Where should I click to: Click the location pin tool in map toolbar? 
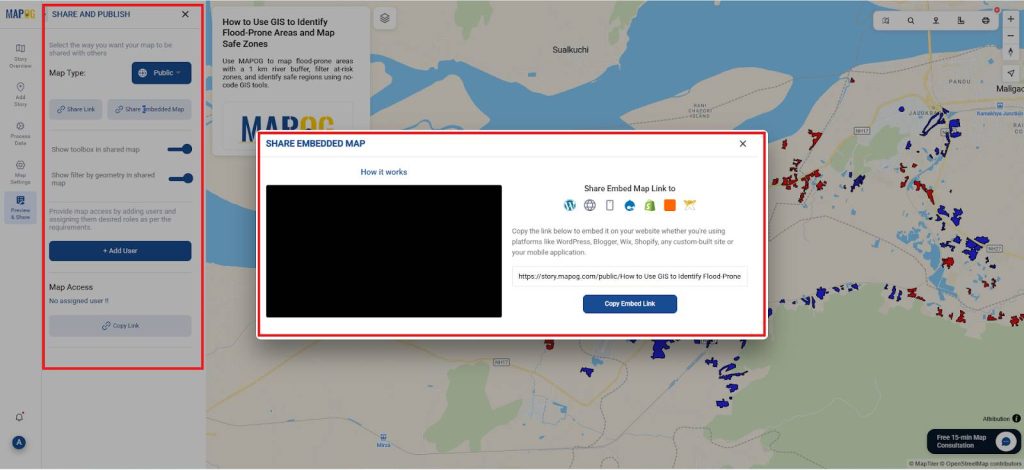click(x=935, y=20)
